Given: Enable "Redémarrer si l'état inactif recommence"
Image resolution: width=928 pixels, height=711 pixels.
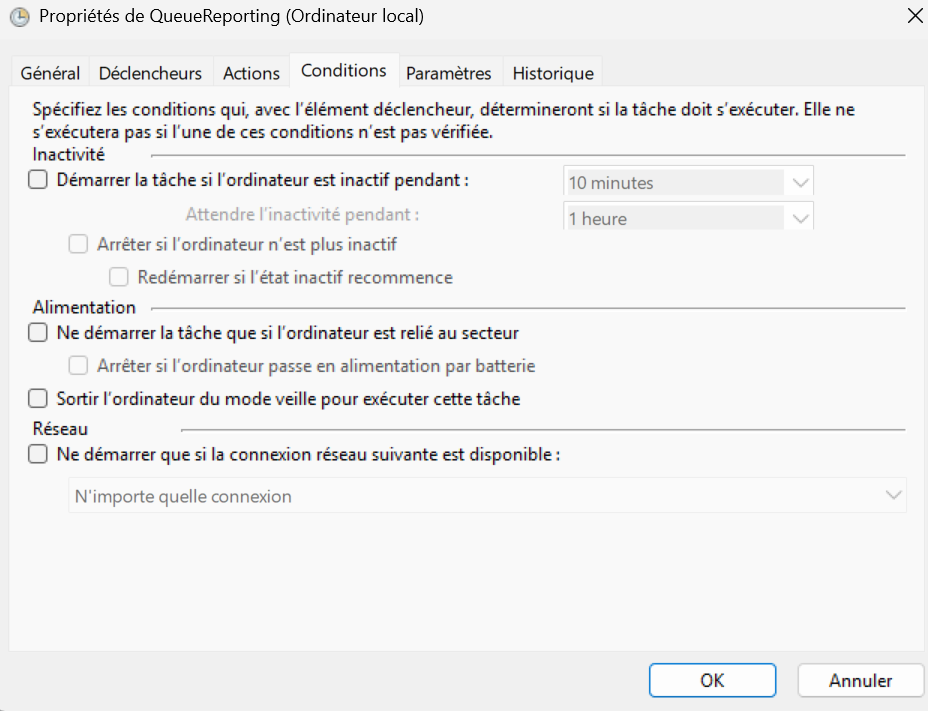Looking at the screenshot, I should pos(120,278).
